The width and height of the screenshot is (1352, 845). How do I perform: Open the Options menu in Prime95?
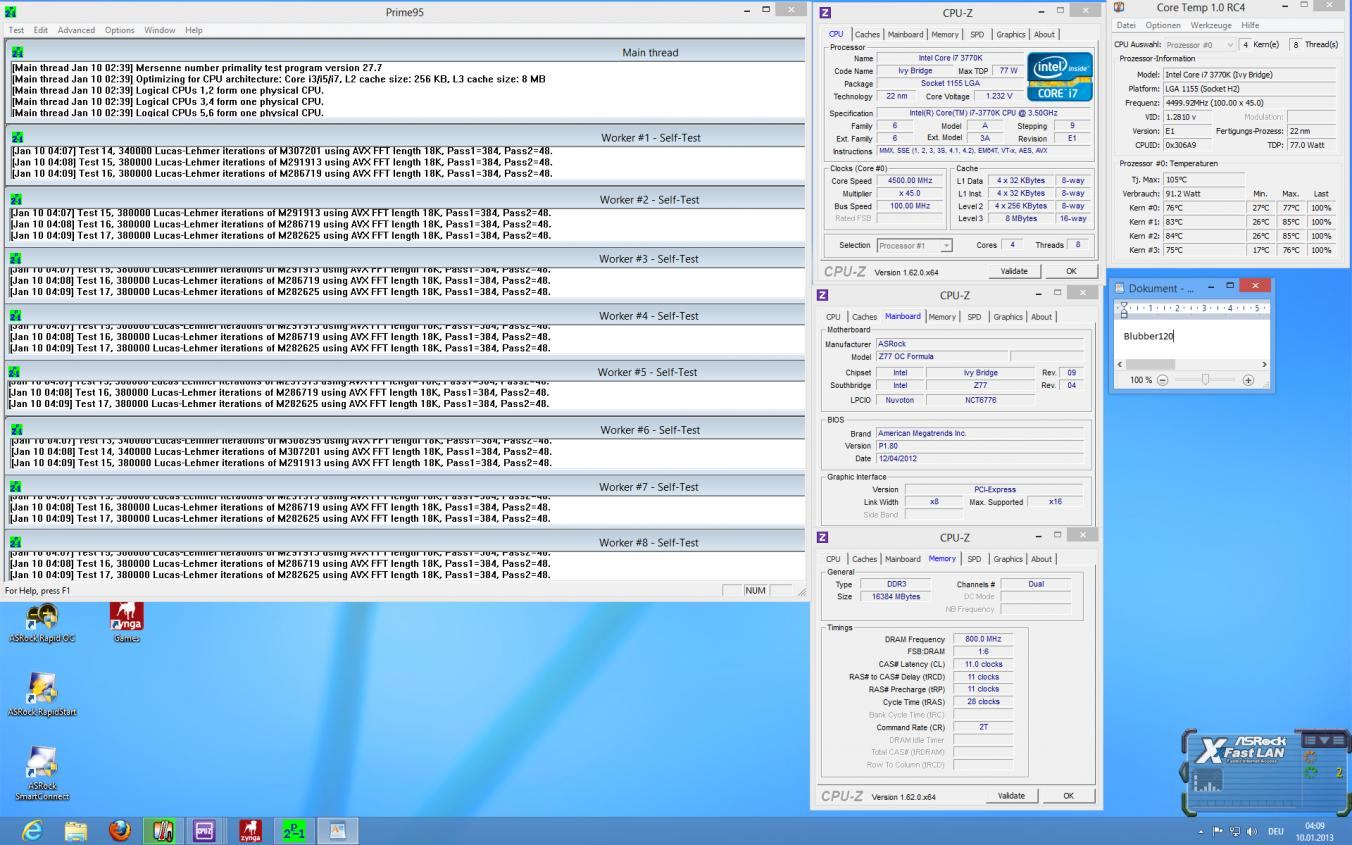pos(120,30)
